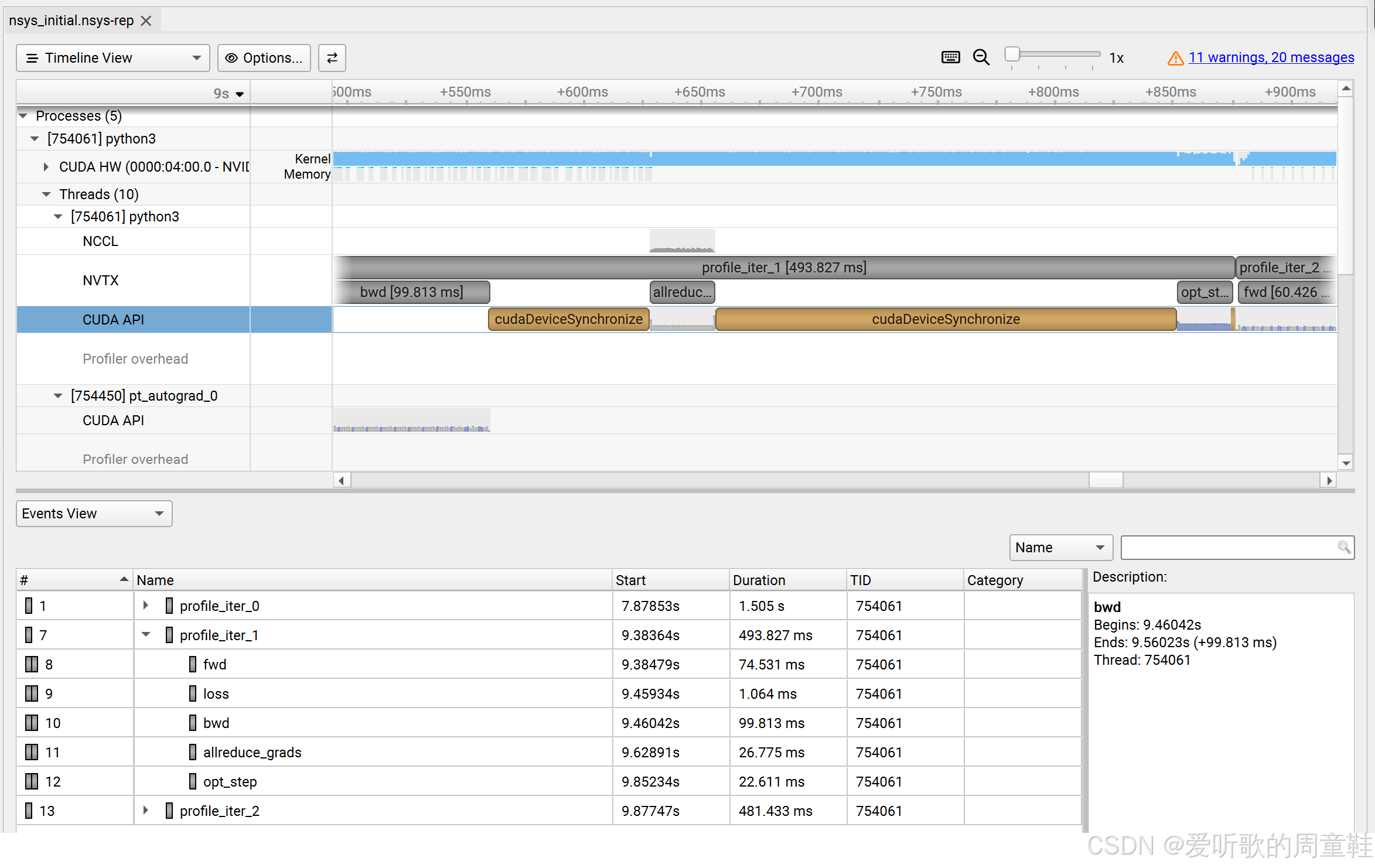1375x868 pixels.
Task: Open the Timeline View dropdown
Action: (x=112, y=58)
